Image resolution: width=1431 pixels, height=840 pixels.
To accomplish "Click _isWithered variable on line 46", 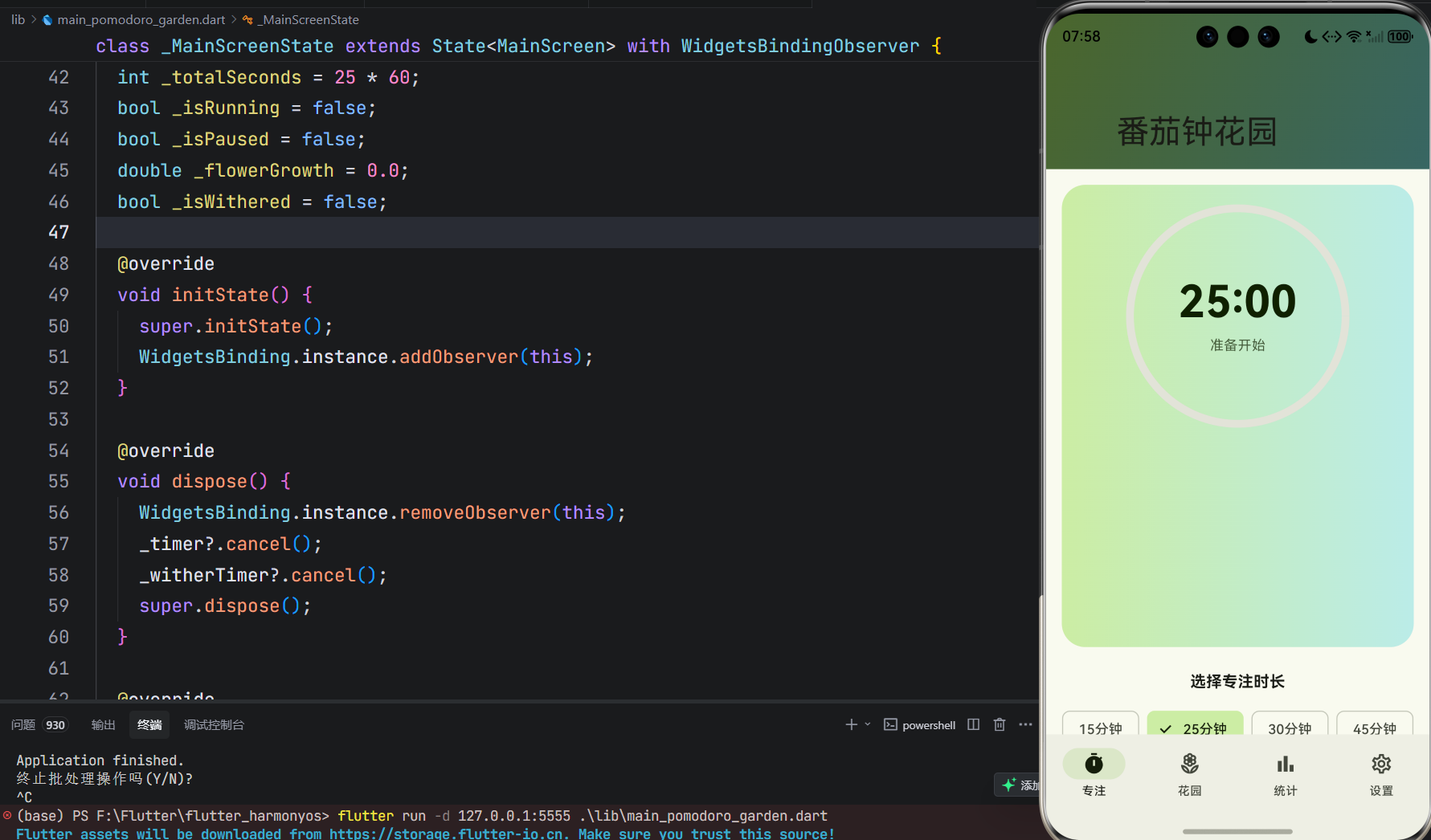I will pos(231,202).
